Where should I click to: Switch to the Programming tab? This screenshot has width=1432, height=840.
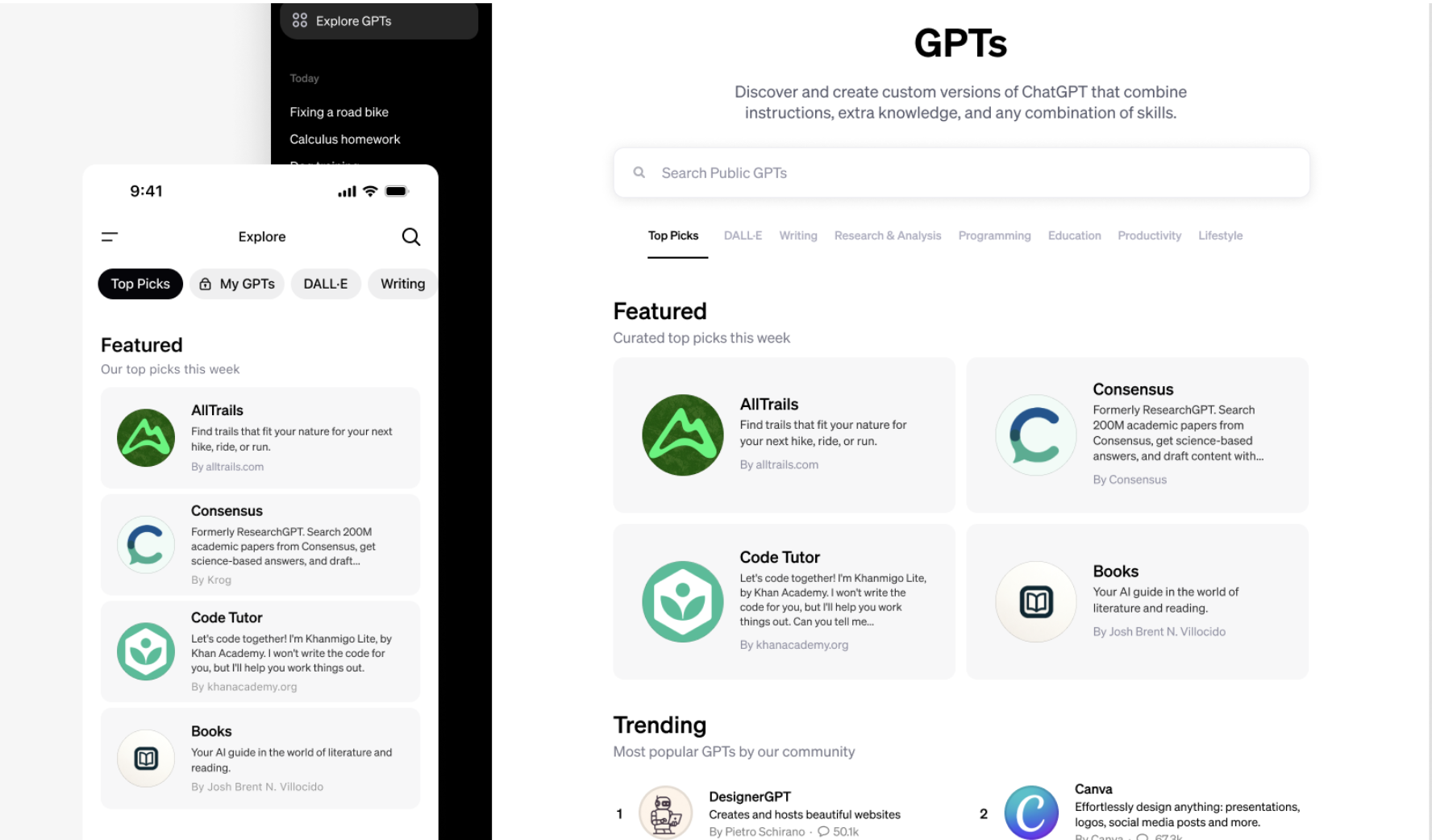994,235
